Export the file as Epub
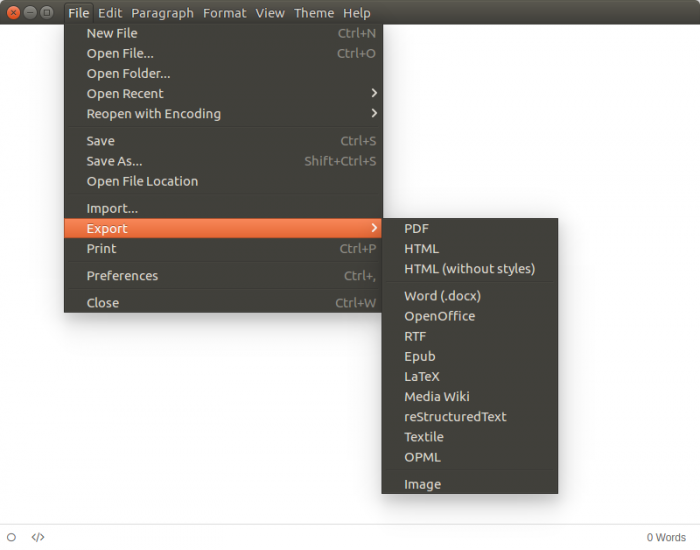Image resolution: width=700 pixels, height=550 pixels. (x=419, y=356)
